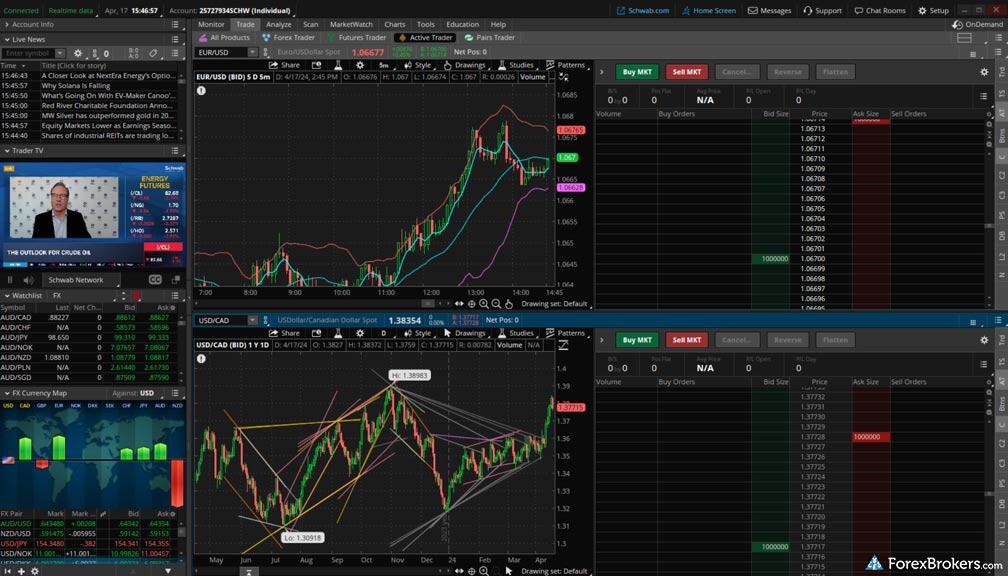Screen dimensions: 1008x576
Task: Open the USD/CAD Active Trader settings gear
Action: point(984,339)
